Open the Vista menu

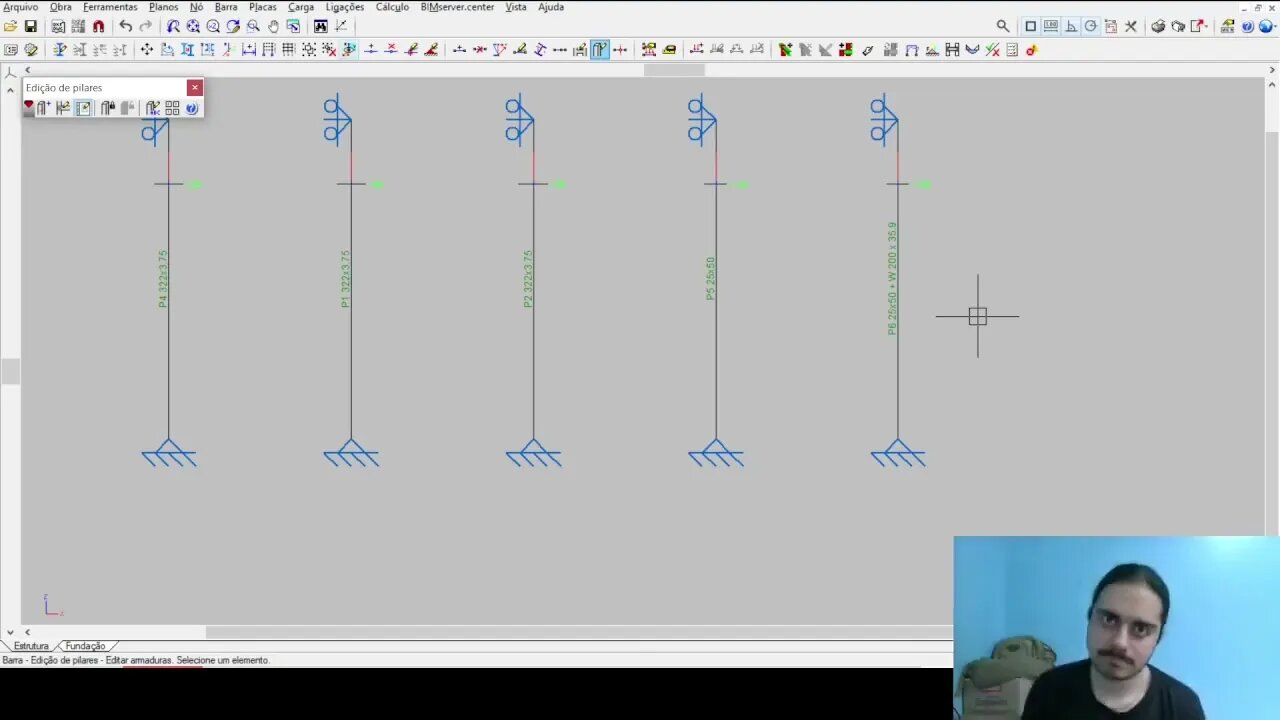(516, 7)
